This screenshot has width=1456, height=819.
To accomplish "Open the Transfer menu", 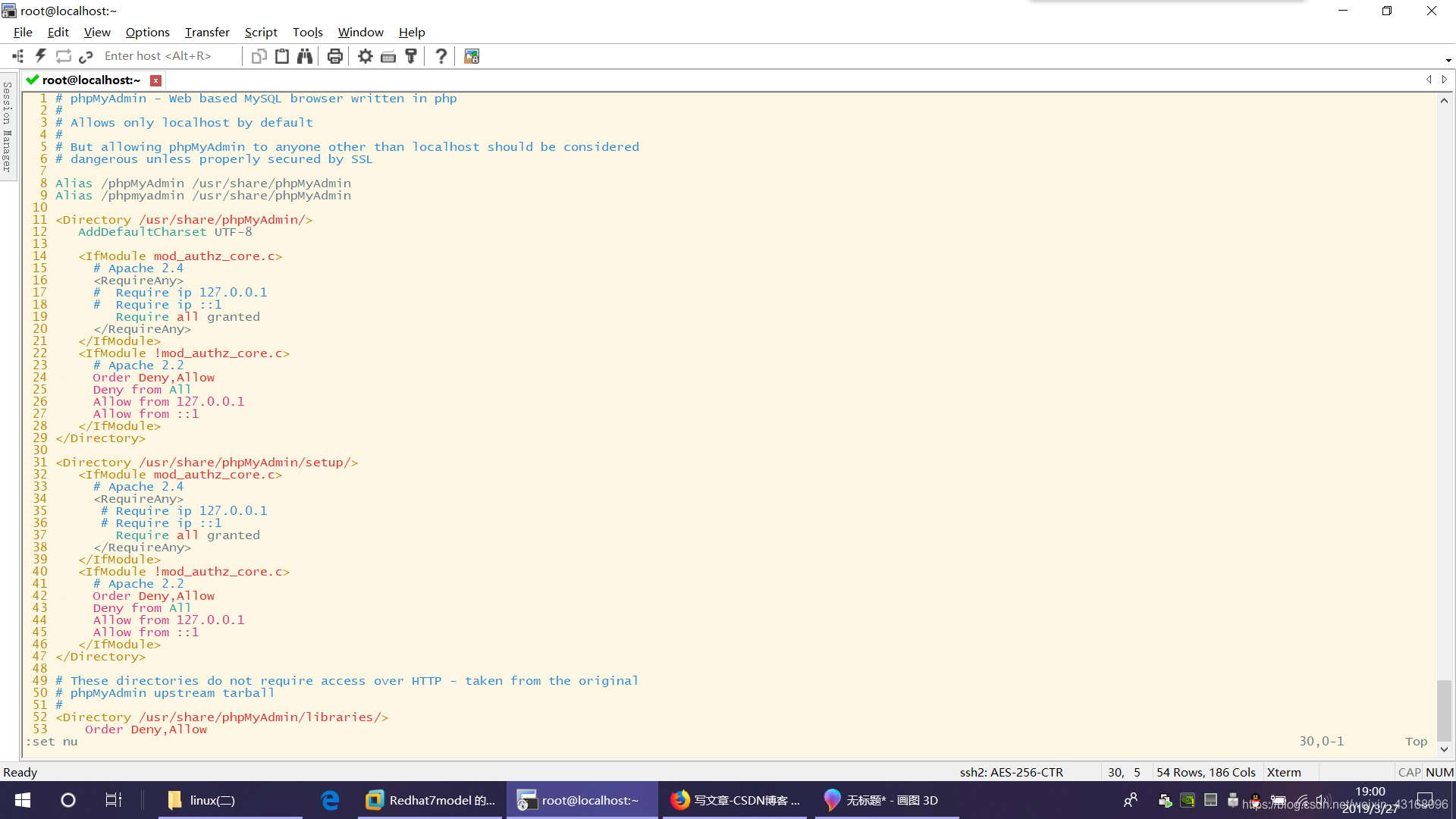I will [x=207, y=32].
